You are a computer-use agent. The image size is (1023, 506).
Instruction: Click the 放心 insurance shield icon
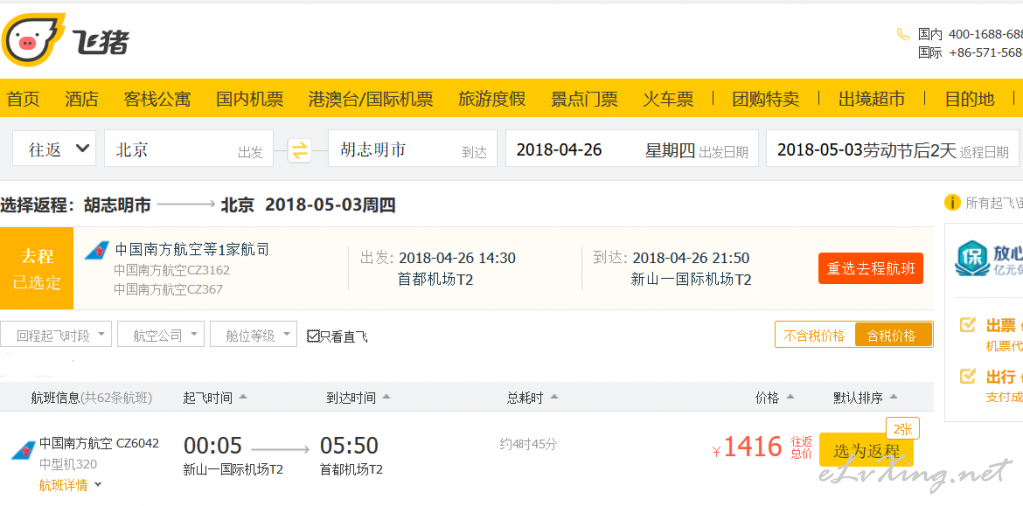pyautogui.click(x=970, y=258)
